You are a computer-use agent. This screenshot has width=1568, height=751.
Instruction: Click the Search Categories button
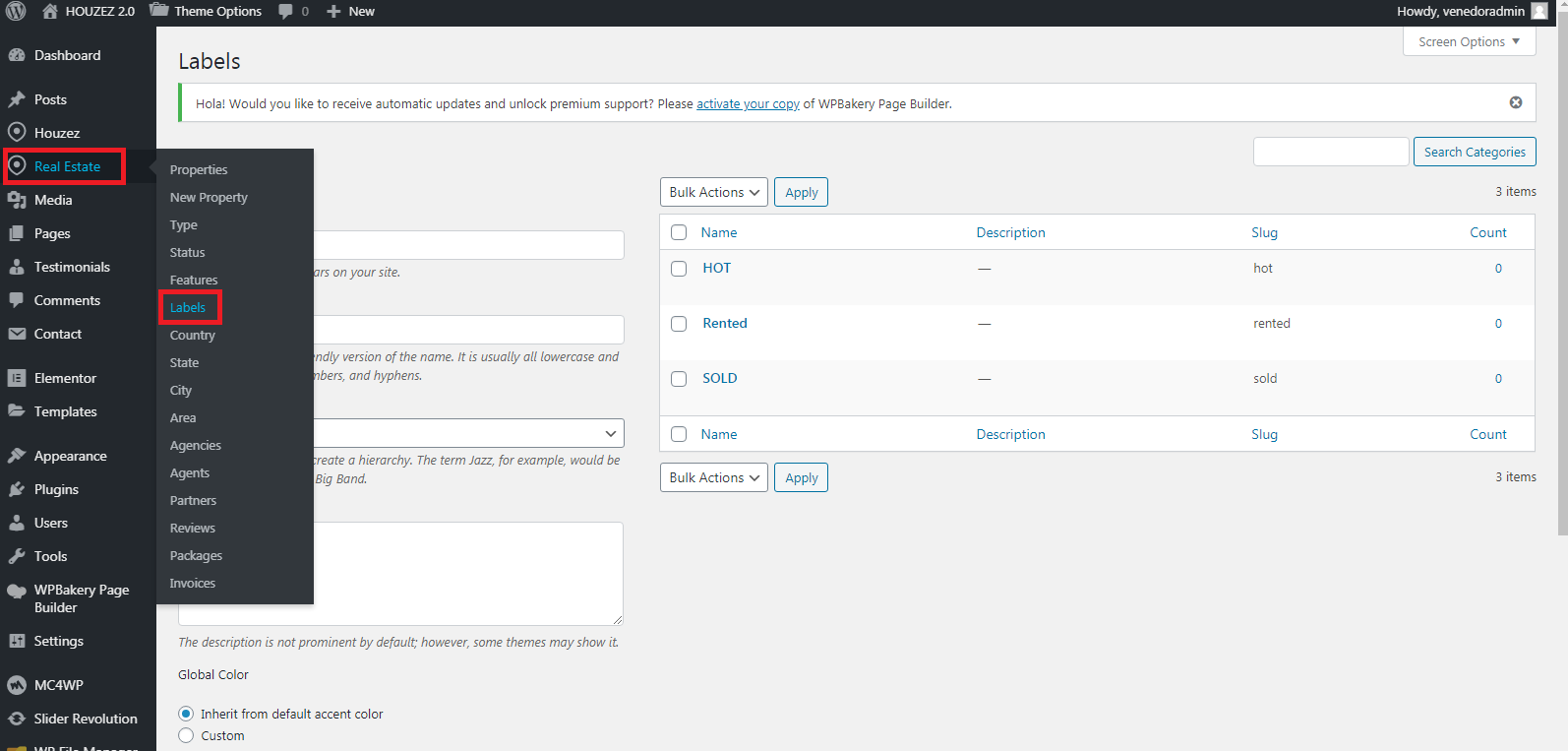[1475, 152]
